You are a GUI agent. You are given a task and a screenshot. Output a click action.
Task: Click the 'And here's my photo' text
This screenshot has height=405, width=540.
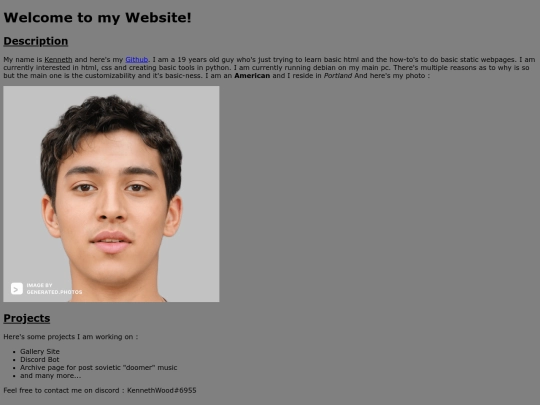390,75
